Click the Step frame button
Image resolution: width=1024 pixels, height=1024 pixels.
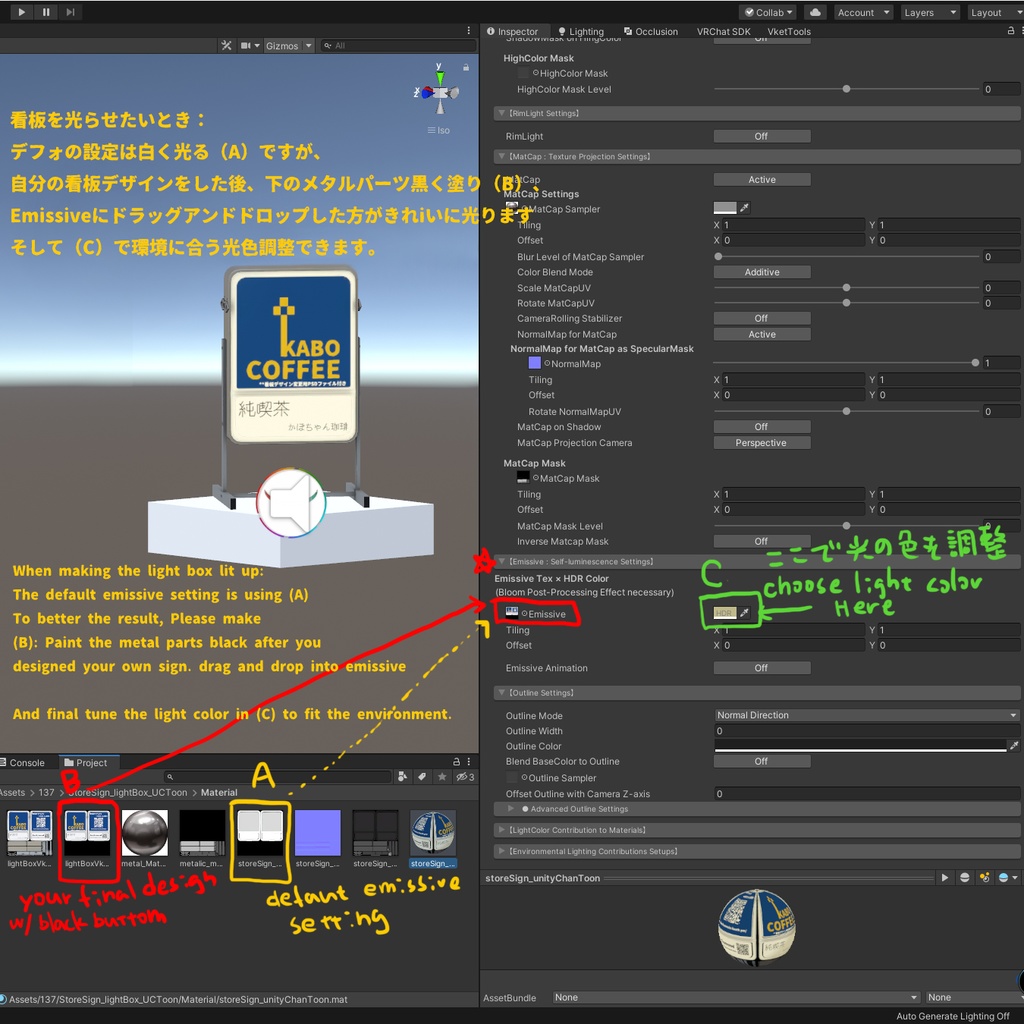(71, 12)
